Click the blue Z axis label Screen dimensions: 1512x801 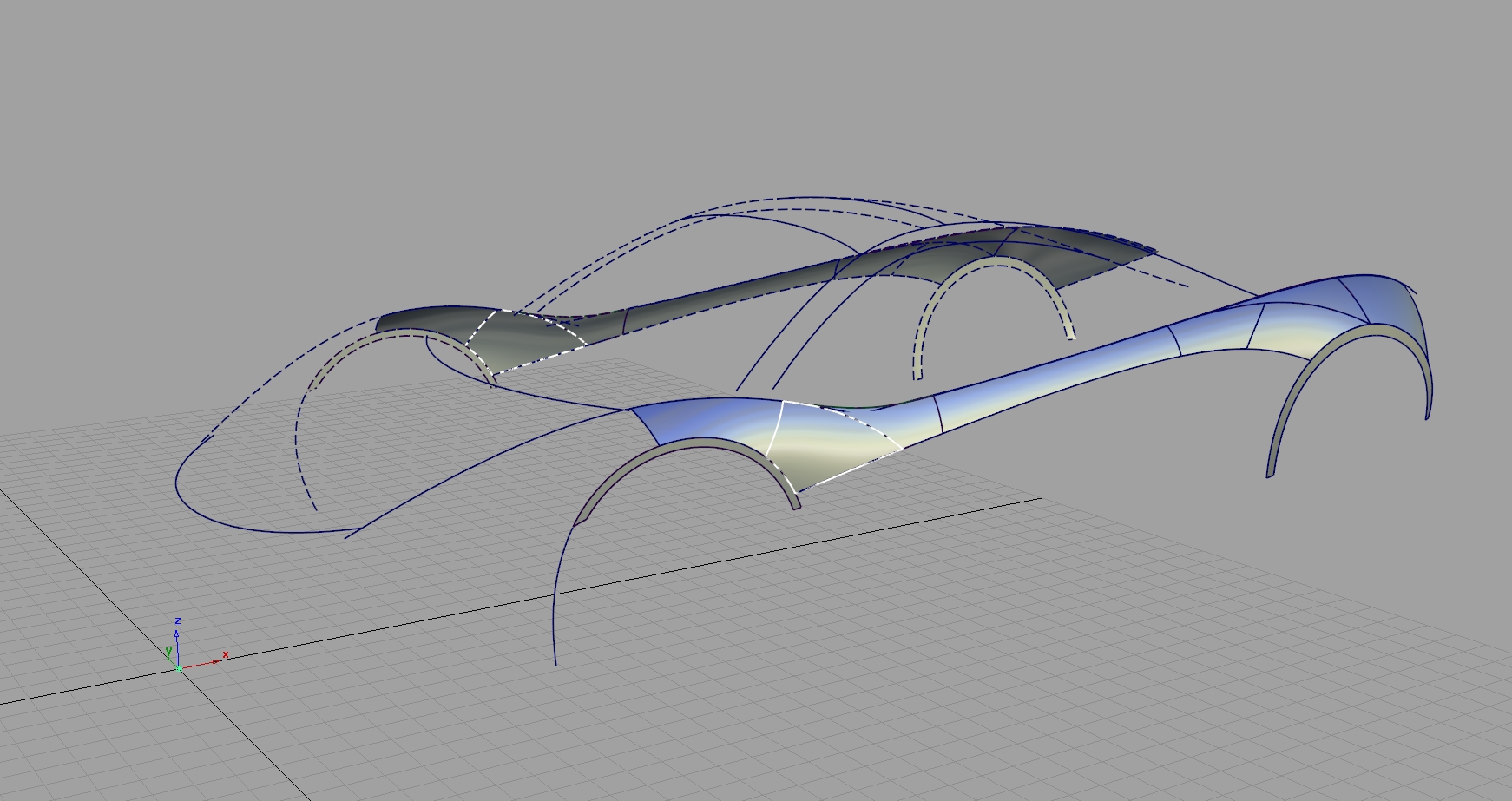tap(178, 620)
